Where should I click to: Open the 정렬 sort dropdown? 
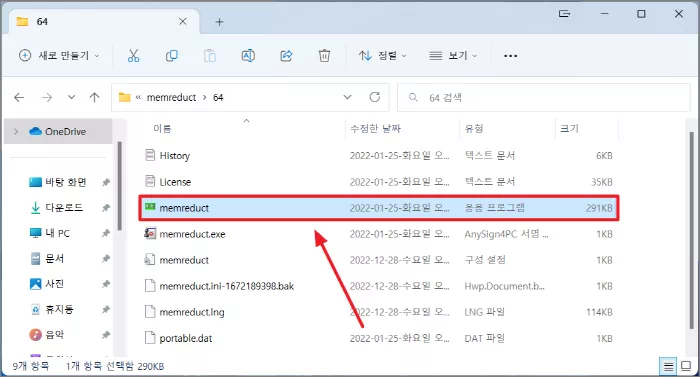tap(383, 56)
